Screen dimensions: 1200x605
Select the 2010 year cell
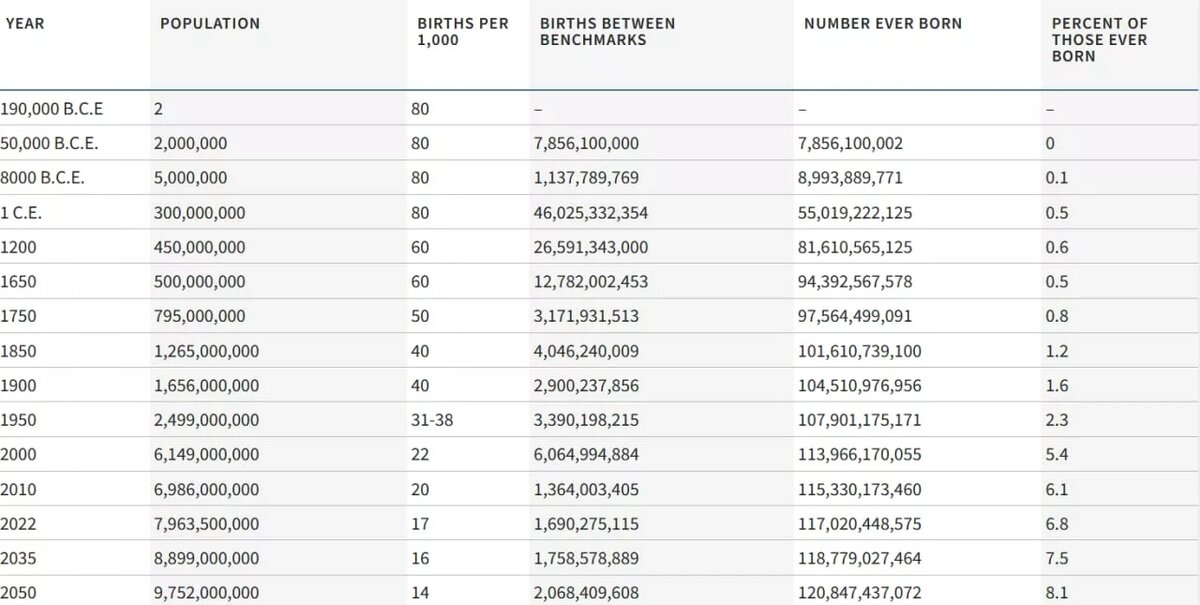point(17,489)
